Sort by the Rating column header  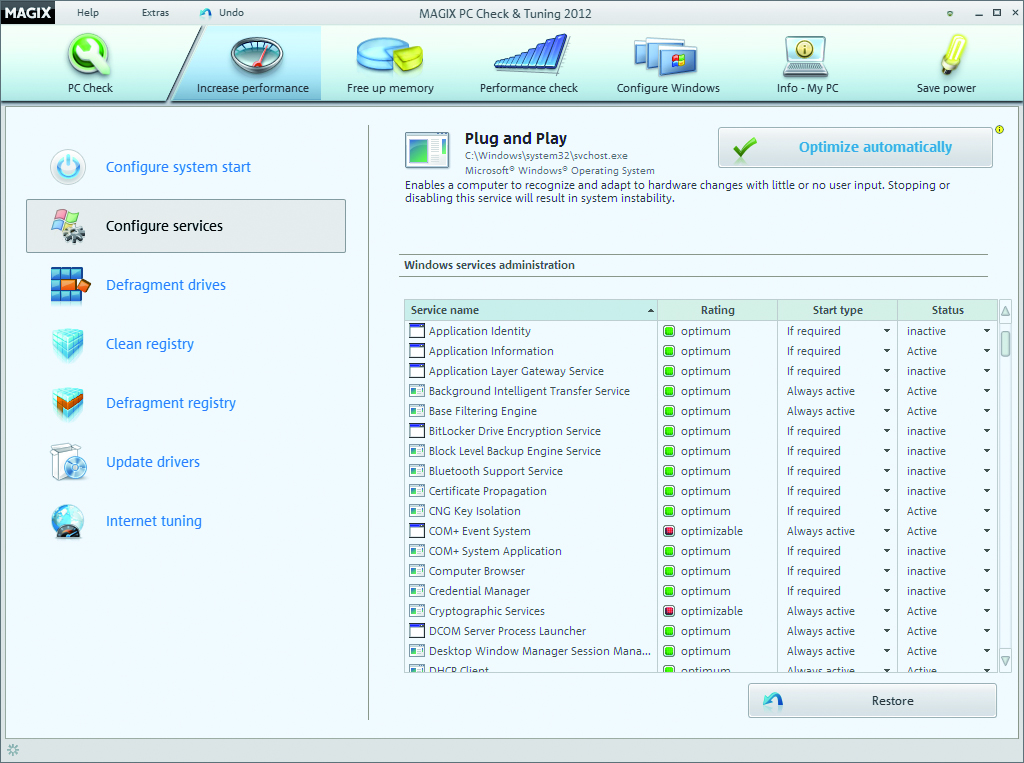(x=718, y=310)
